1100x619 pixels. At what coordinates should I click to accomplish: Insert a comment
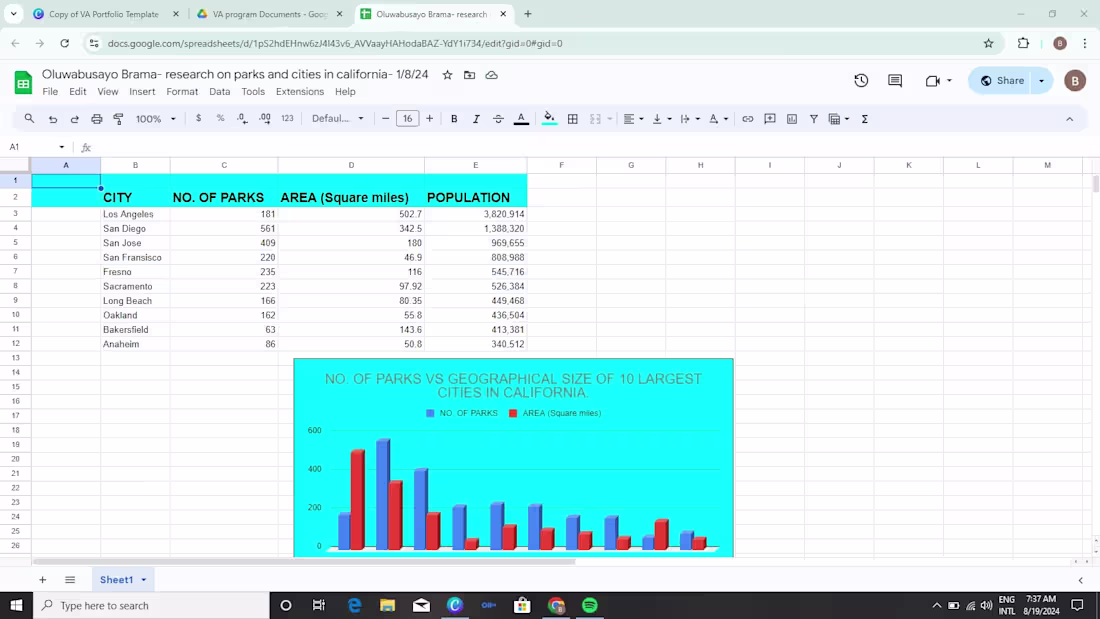point(770,118)
